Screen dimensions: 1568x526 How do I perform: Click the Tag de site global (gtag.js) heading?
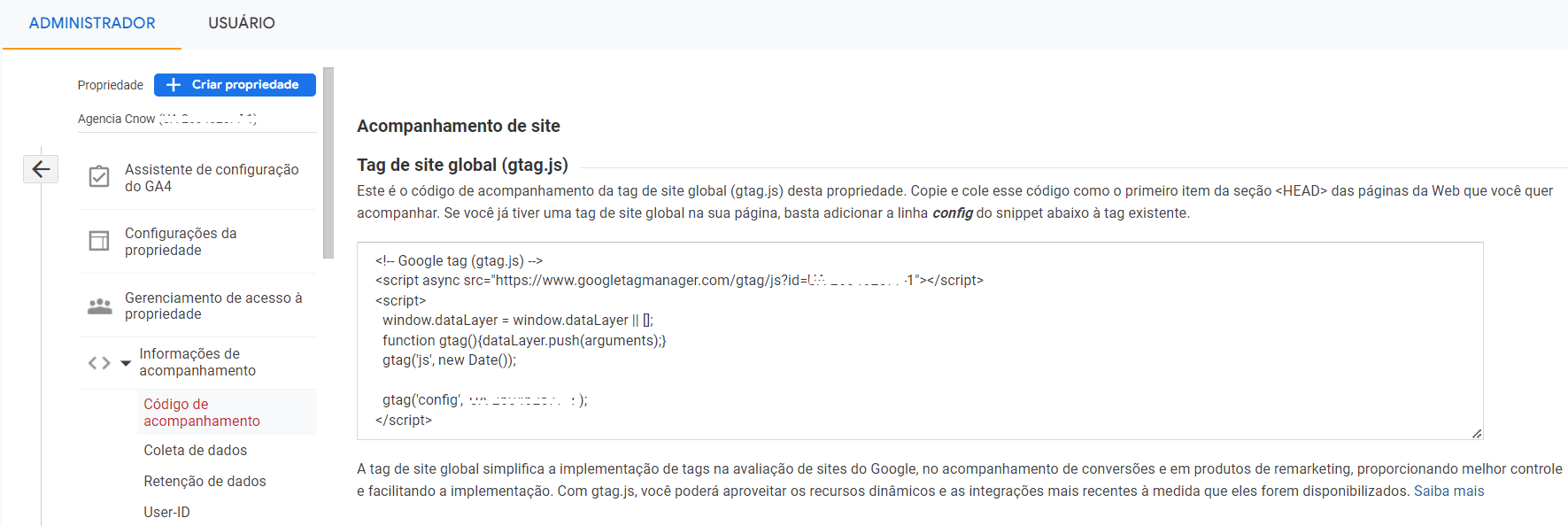[x=462, y=165]
